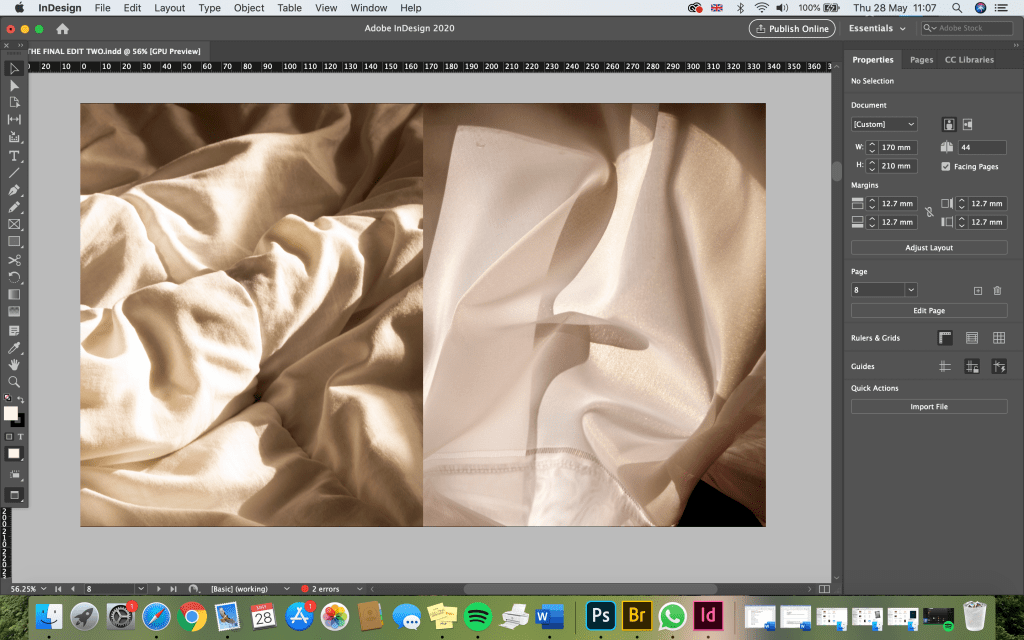Click the Rectangle Frame tool
1024x640 pixels.
pyautogui.click(x=14, y=225)
